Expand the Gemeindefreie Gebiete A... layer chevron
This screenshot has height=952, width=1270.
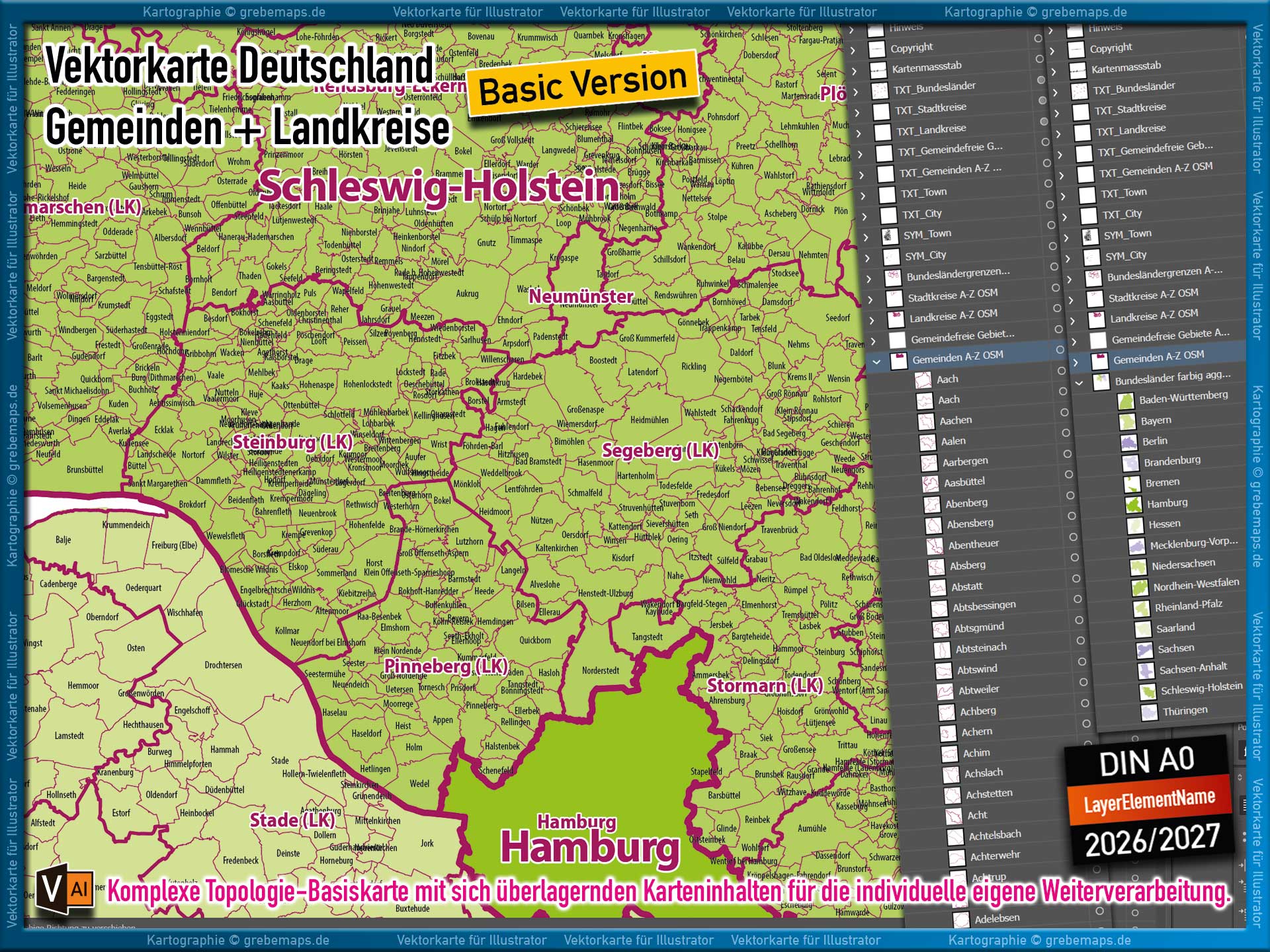coord(1074,341)
